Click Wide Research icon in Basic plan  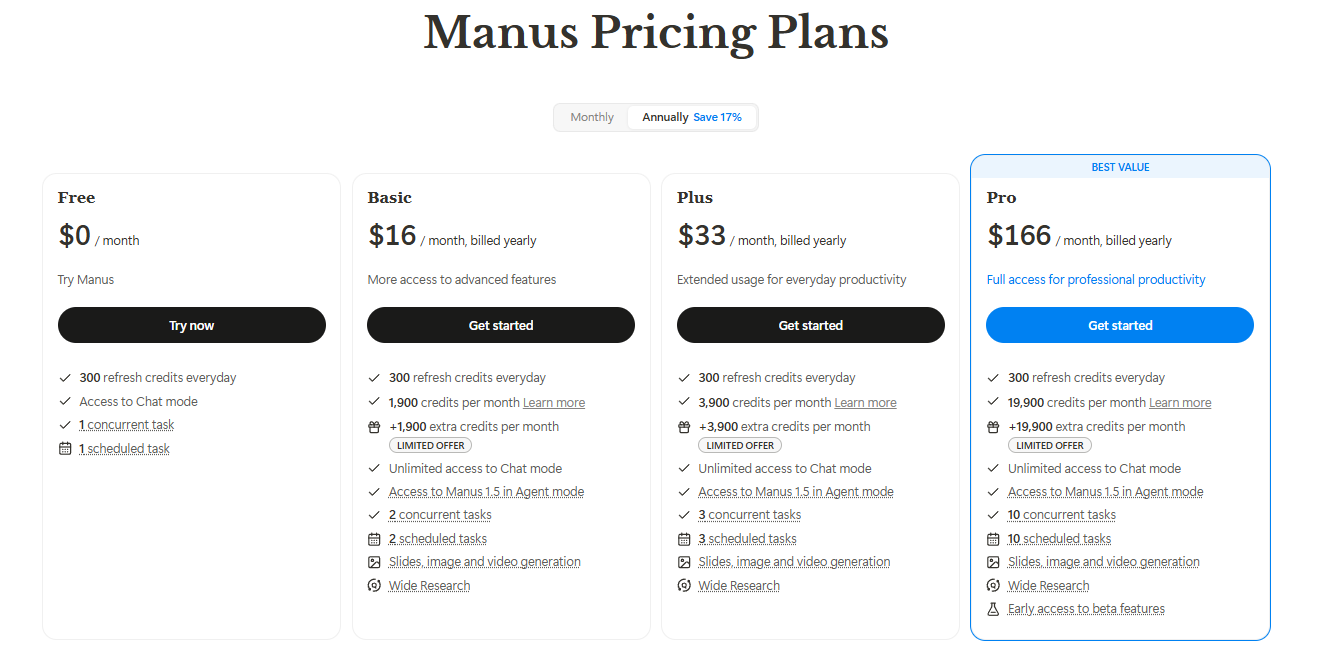(x=375, y=586)
